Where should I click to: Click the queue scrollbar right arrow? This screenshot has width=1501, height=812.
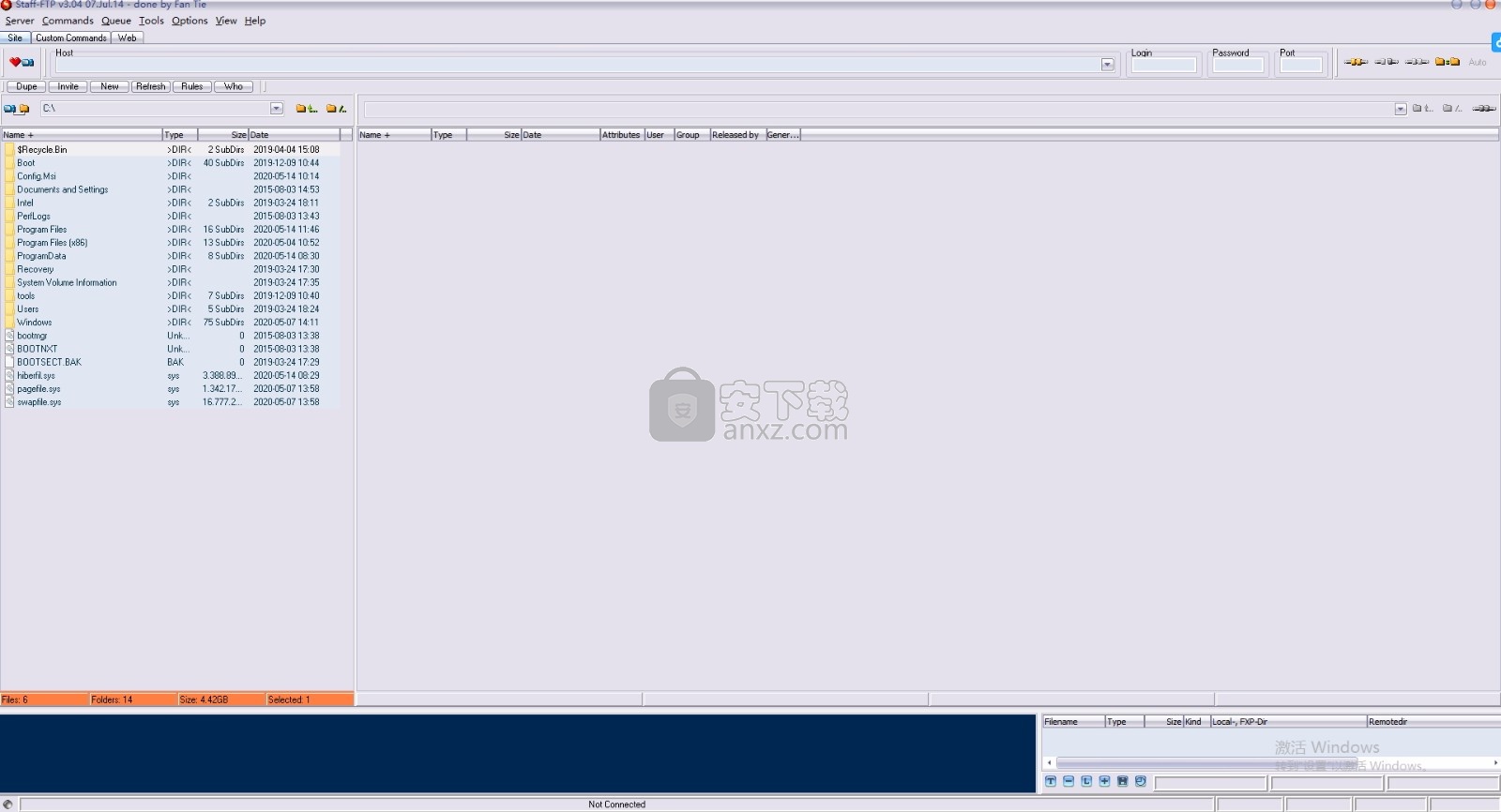point(1495,762)
